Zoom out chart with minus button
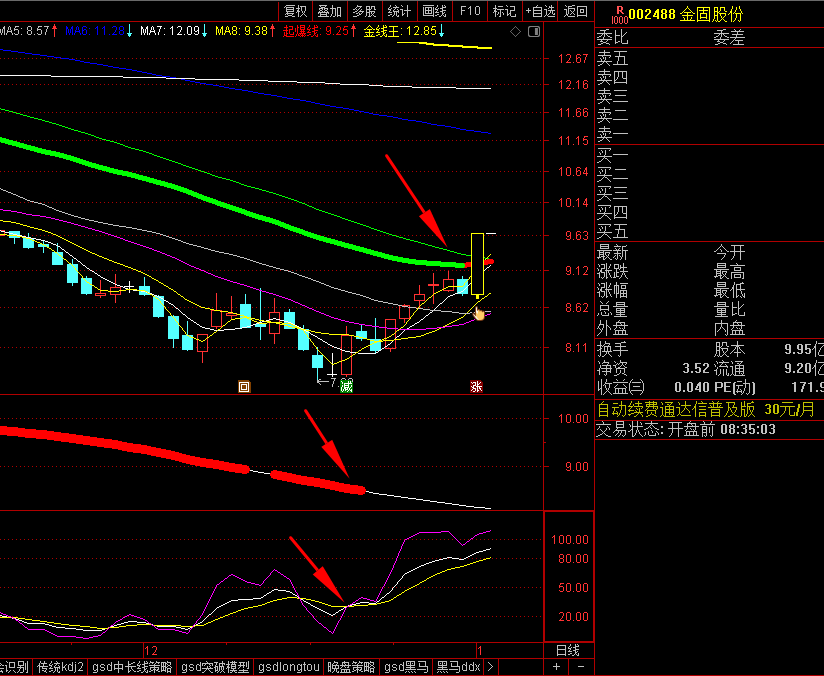This screenshot has width=824, height=676. (x=579, y=667)
